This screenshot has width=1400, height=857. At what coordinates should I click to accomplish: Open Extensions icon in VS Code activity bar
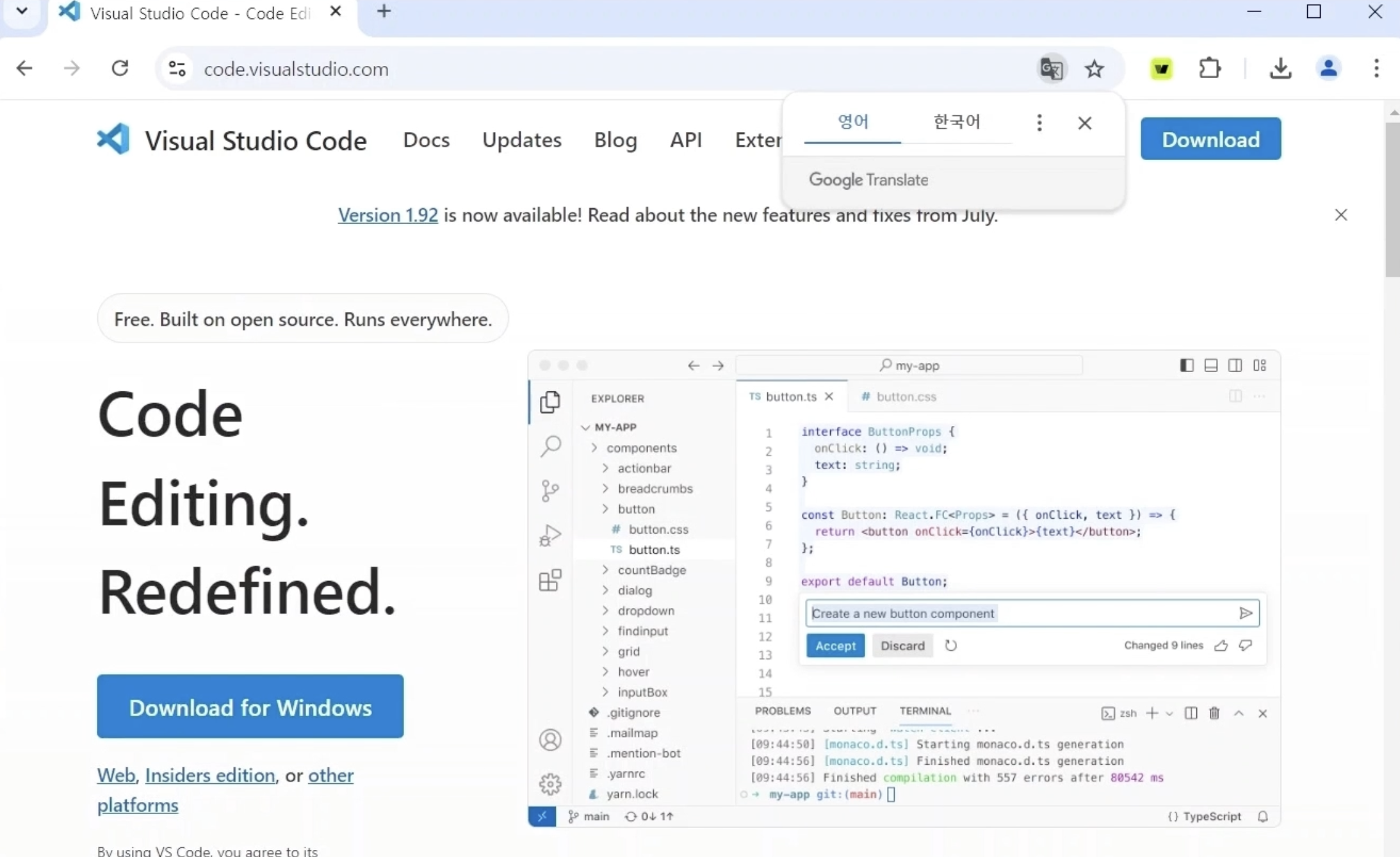[550, 580]
